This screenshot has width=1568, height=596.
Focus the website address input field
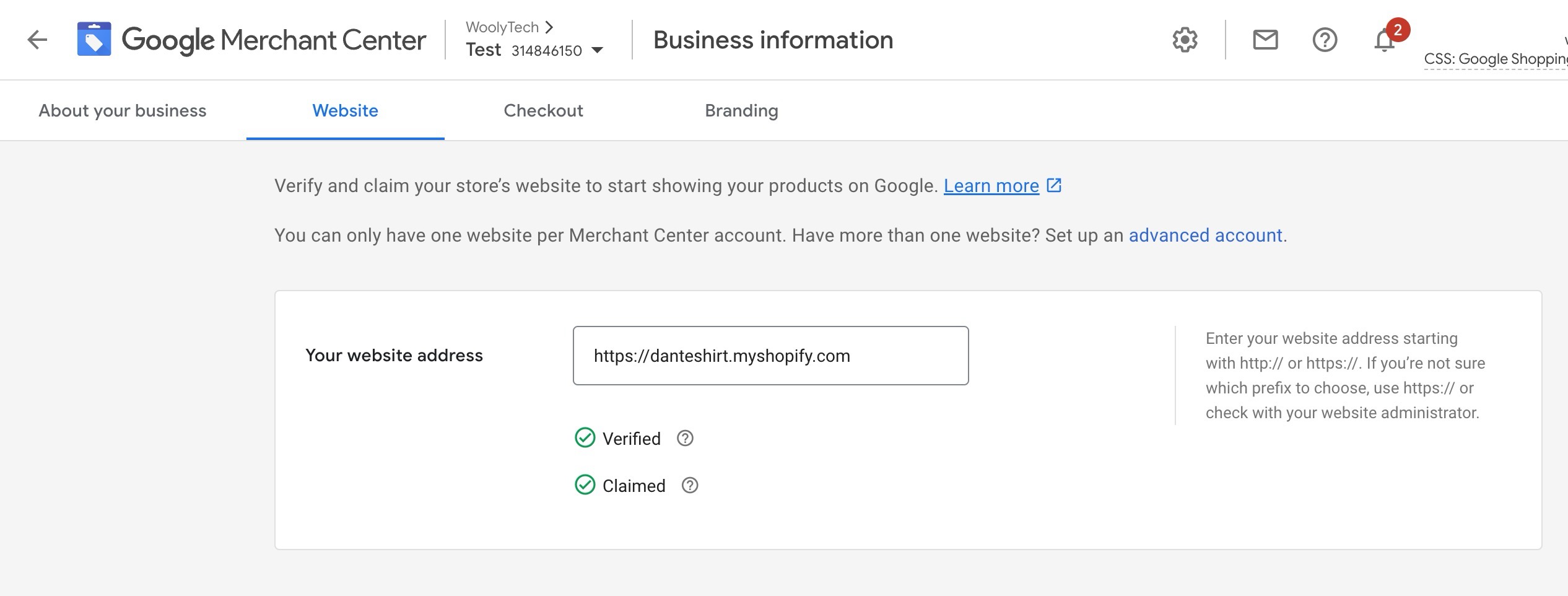[x=770, y=356]
